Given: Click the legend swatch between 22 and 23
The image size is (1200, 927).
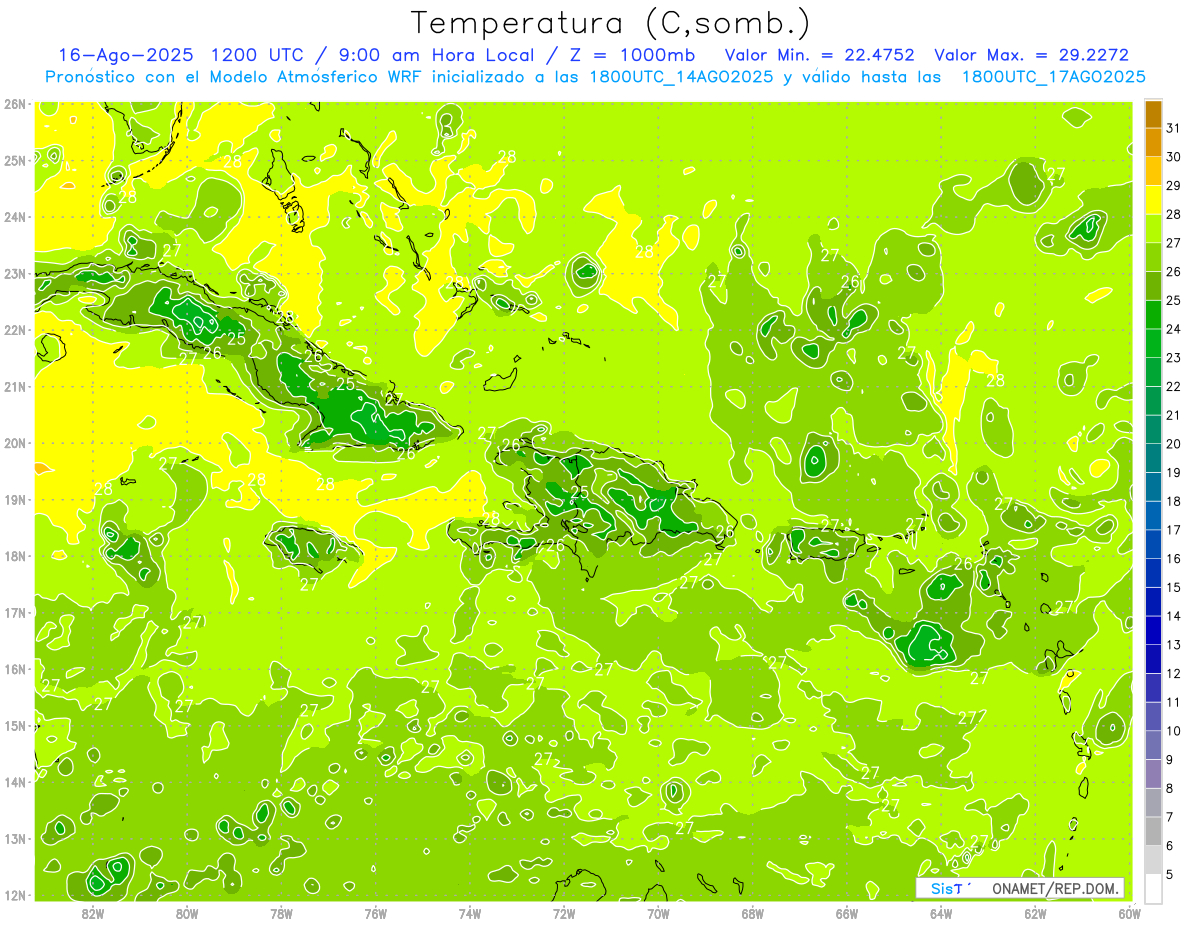Looking at the screenshot, I should click(x=1153, y=372).
